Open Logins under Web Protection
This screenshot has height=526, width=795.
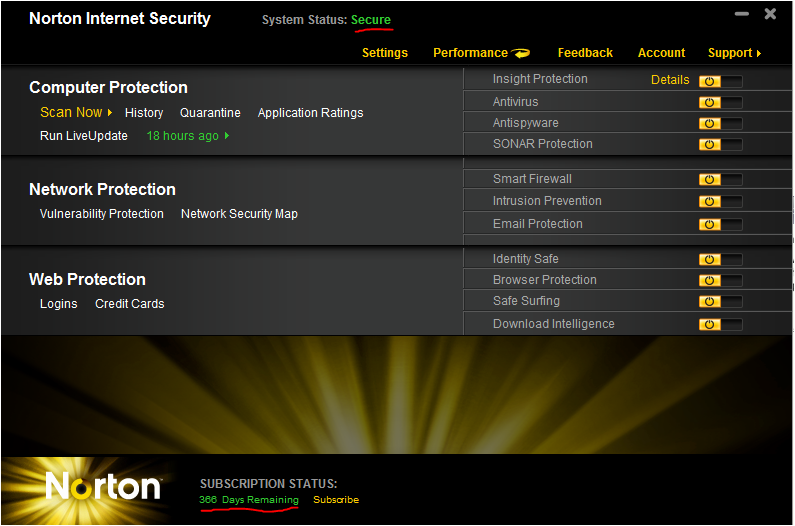point(58,303)
